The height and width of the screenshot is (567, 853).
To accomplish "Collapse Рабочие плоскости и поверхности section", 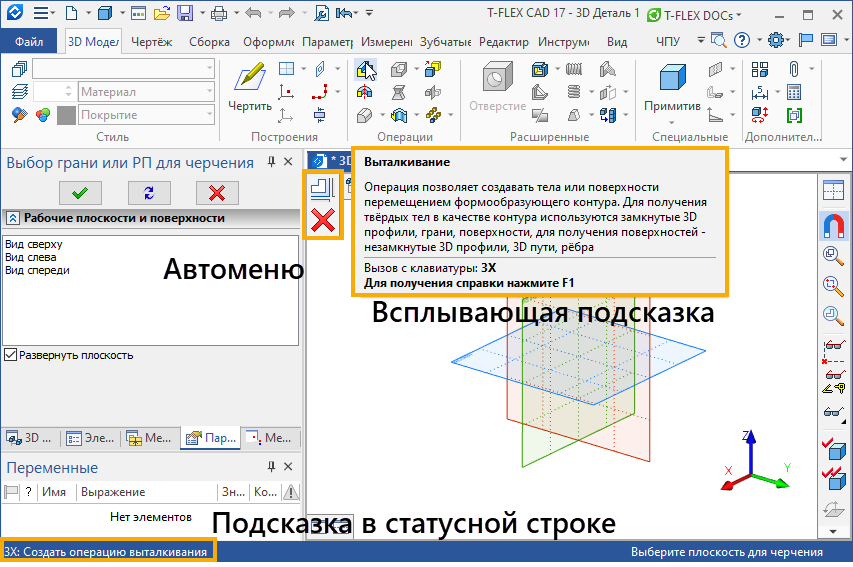I will pyautogui.click(x=13, y=218).
